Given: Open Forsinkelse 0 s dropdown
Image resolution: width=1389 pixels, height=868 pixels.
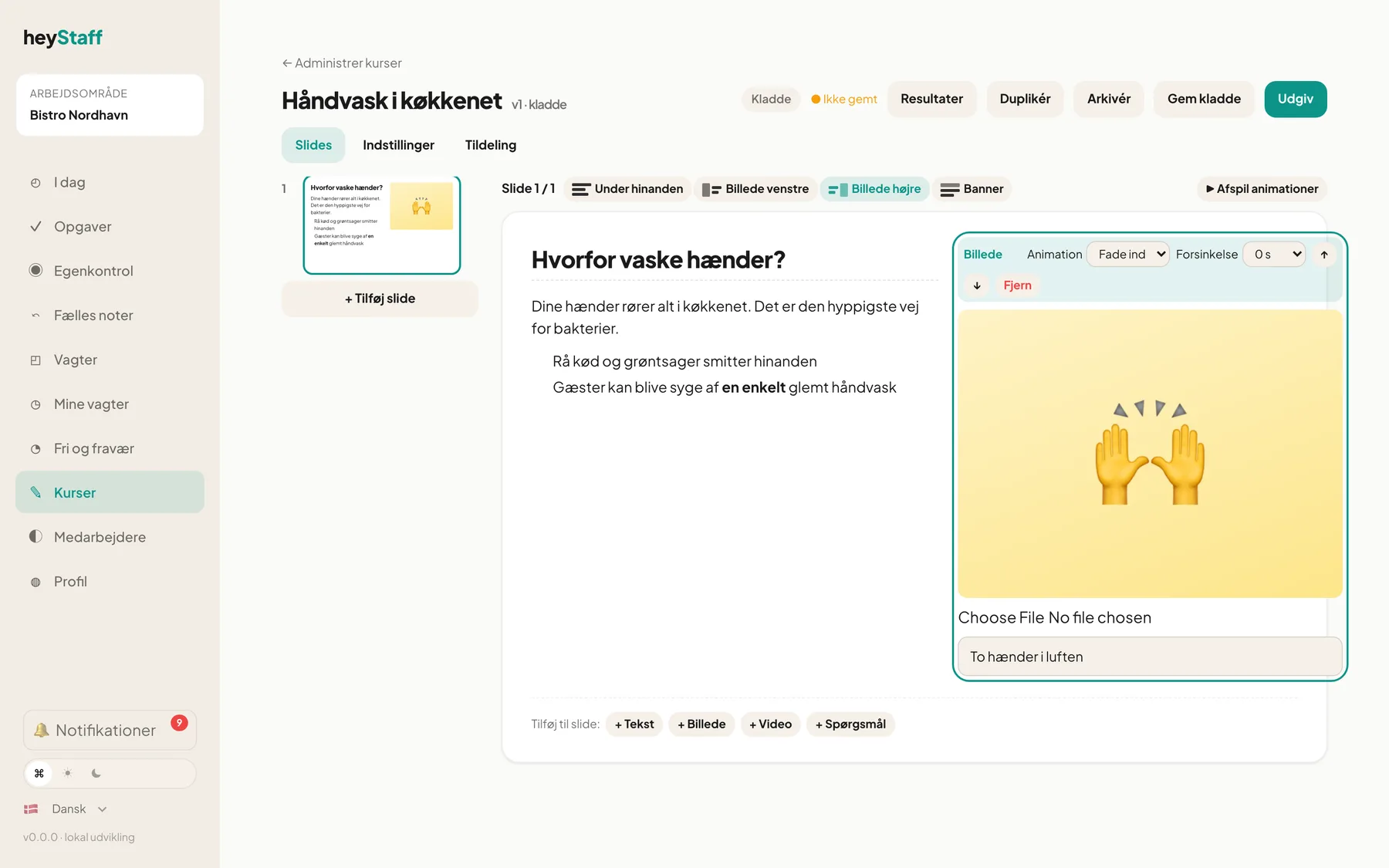Looking at the screenshot, I should (1274, 255).
